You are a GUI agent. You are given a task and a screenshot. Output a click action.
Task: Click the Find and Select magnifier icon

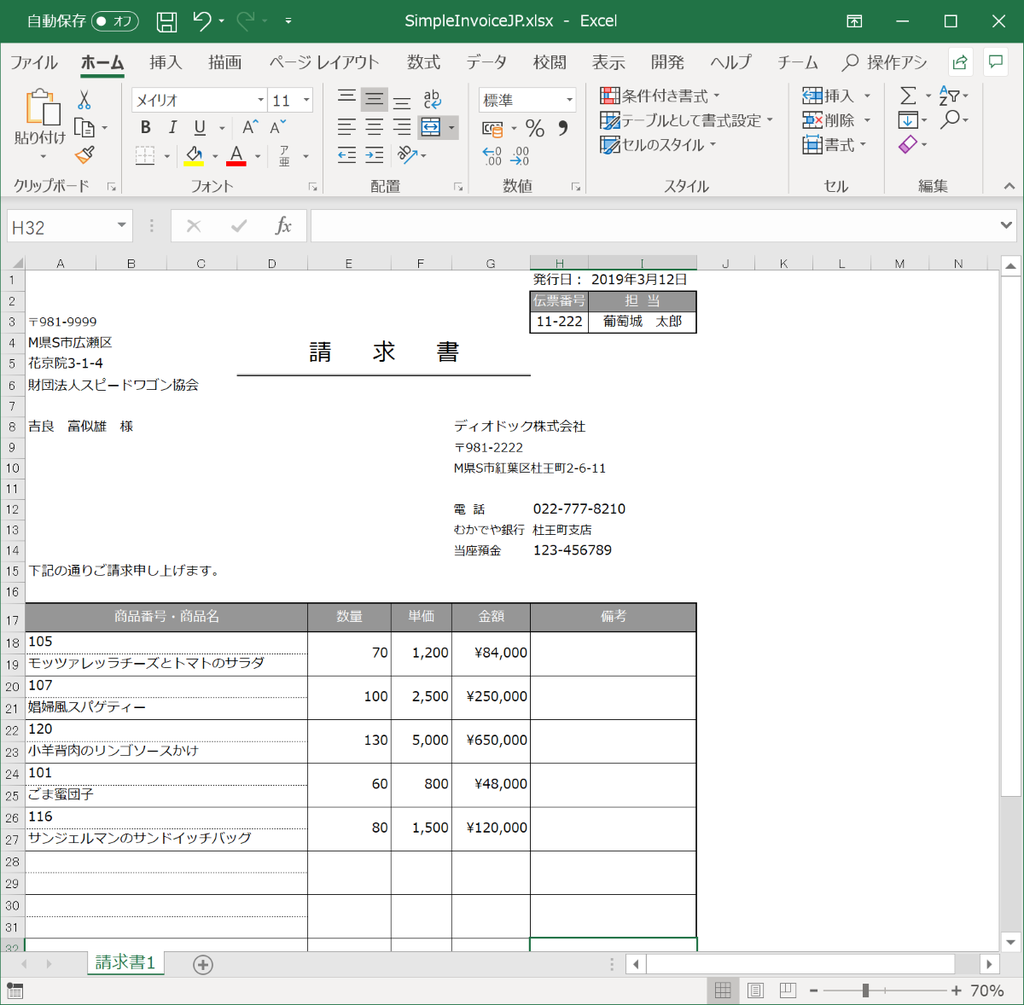pyautogui.click(x=950, y=120)
